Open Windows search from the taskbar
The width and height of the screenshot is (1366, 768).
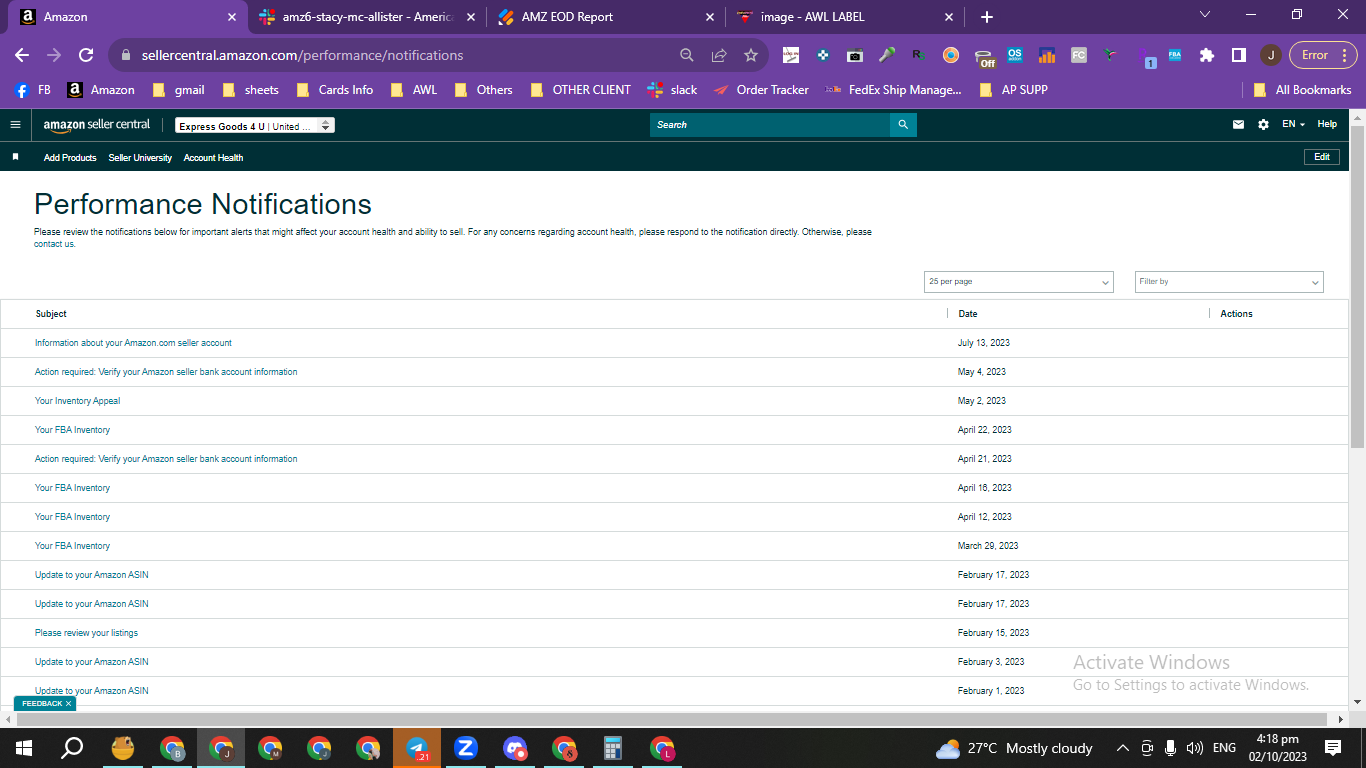[x=72, y=748]
